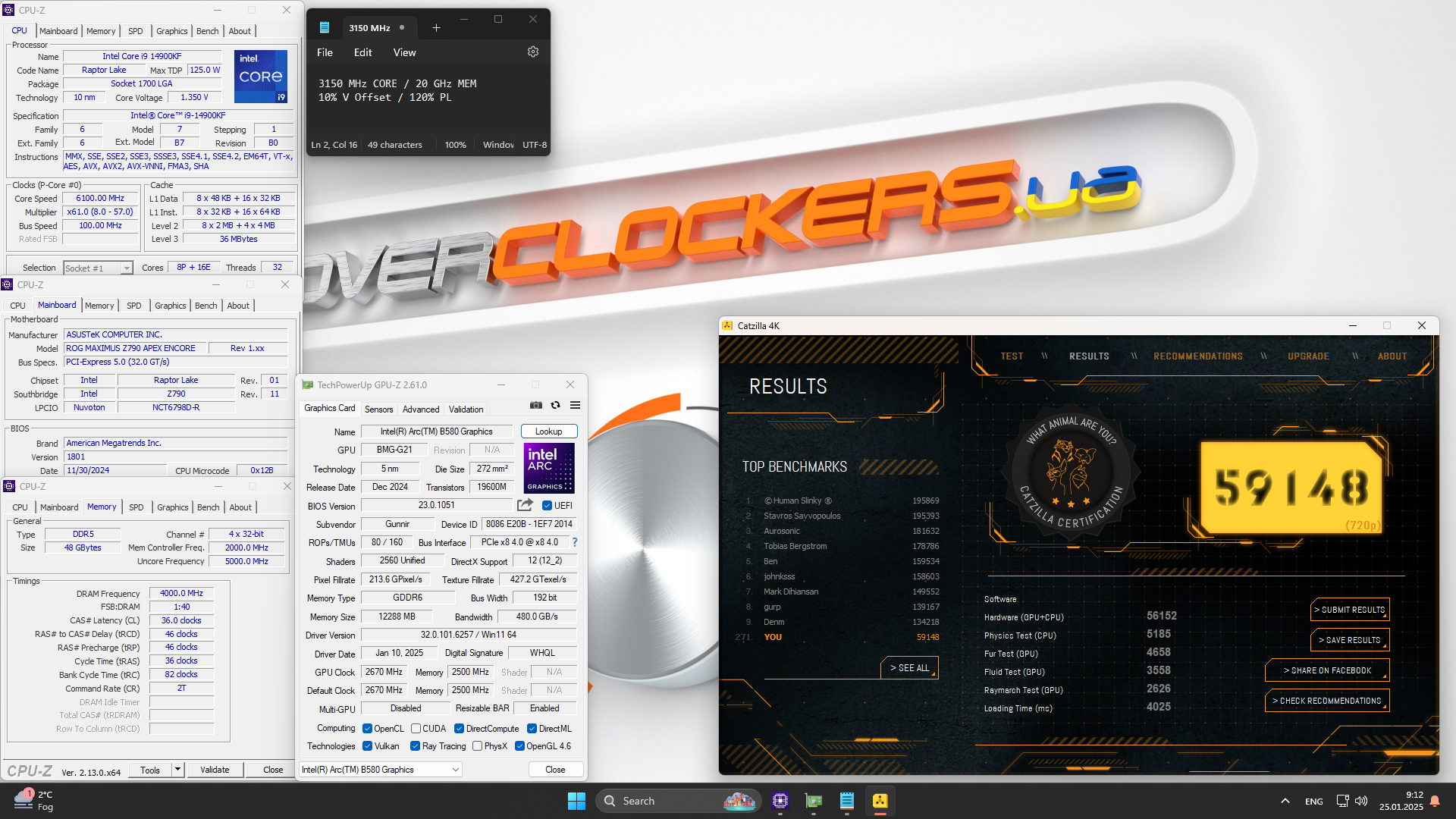This screenshot has width=1456, height=819.
Task: Click the Catzilla certification badge
Action: pyautogui.click(x=1070, y=473)
